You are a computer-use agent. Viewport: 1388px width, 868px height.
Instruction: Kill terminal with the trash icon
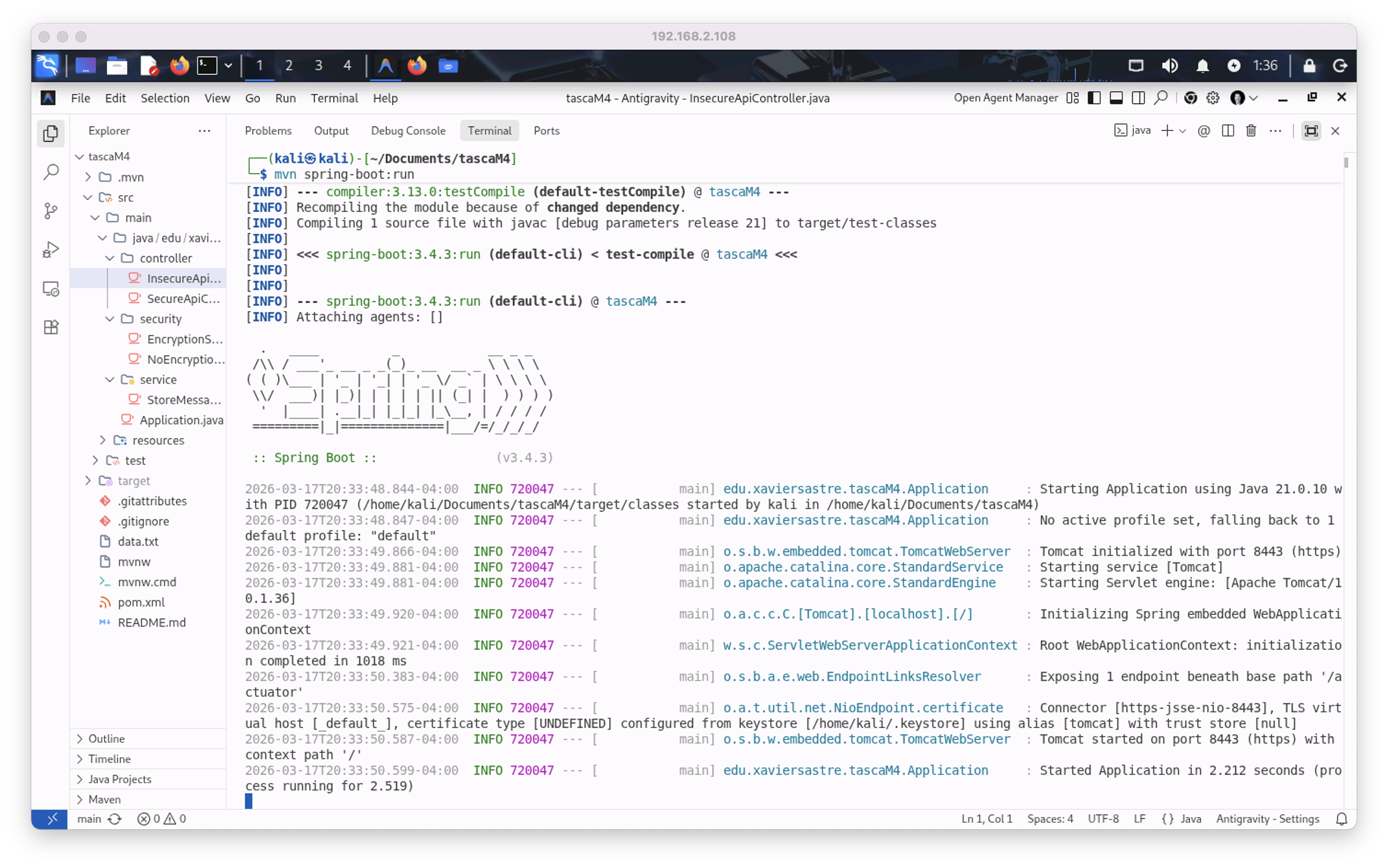tap(1251, 131)
